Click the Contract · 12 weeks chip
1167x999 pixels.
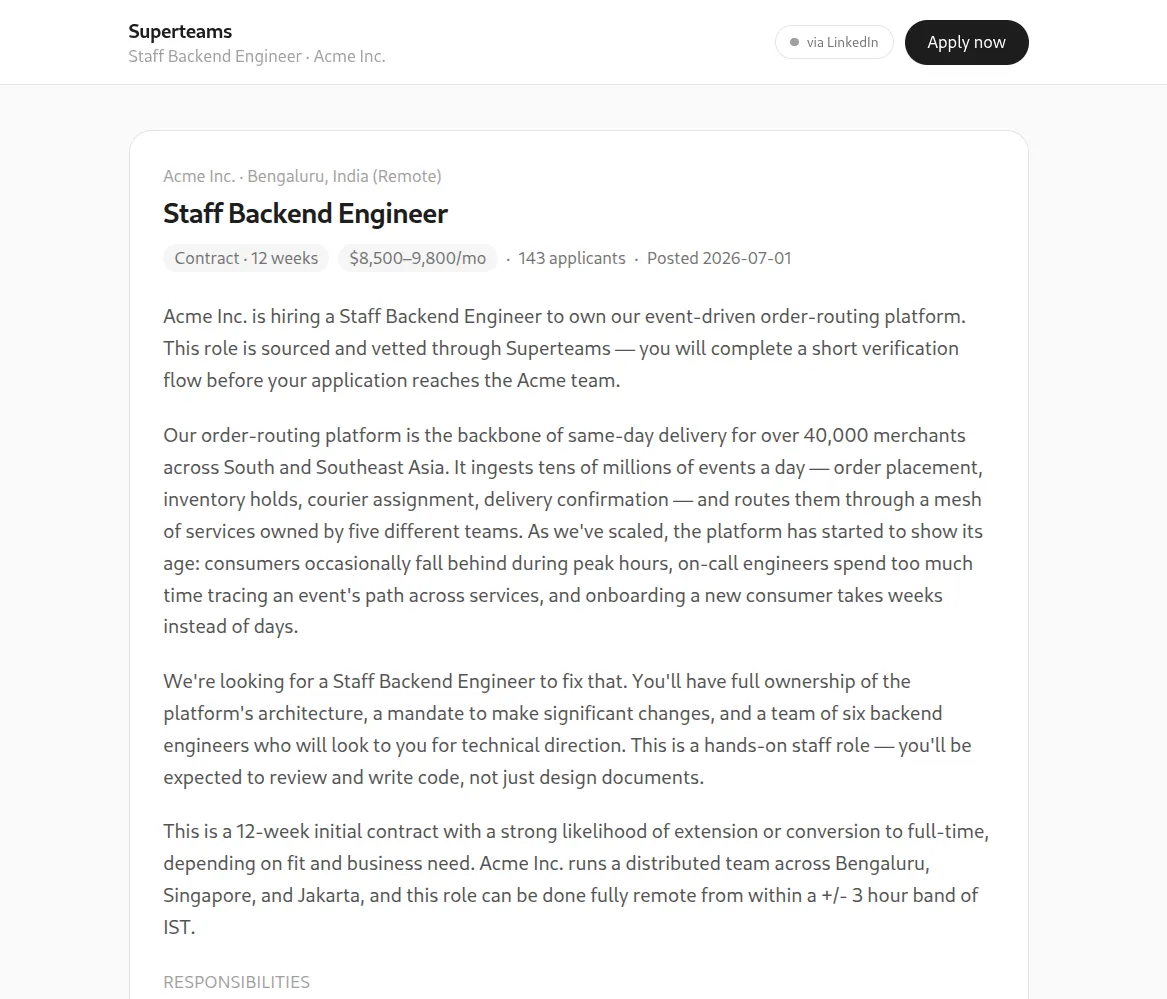pos(246,258)
